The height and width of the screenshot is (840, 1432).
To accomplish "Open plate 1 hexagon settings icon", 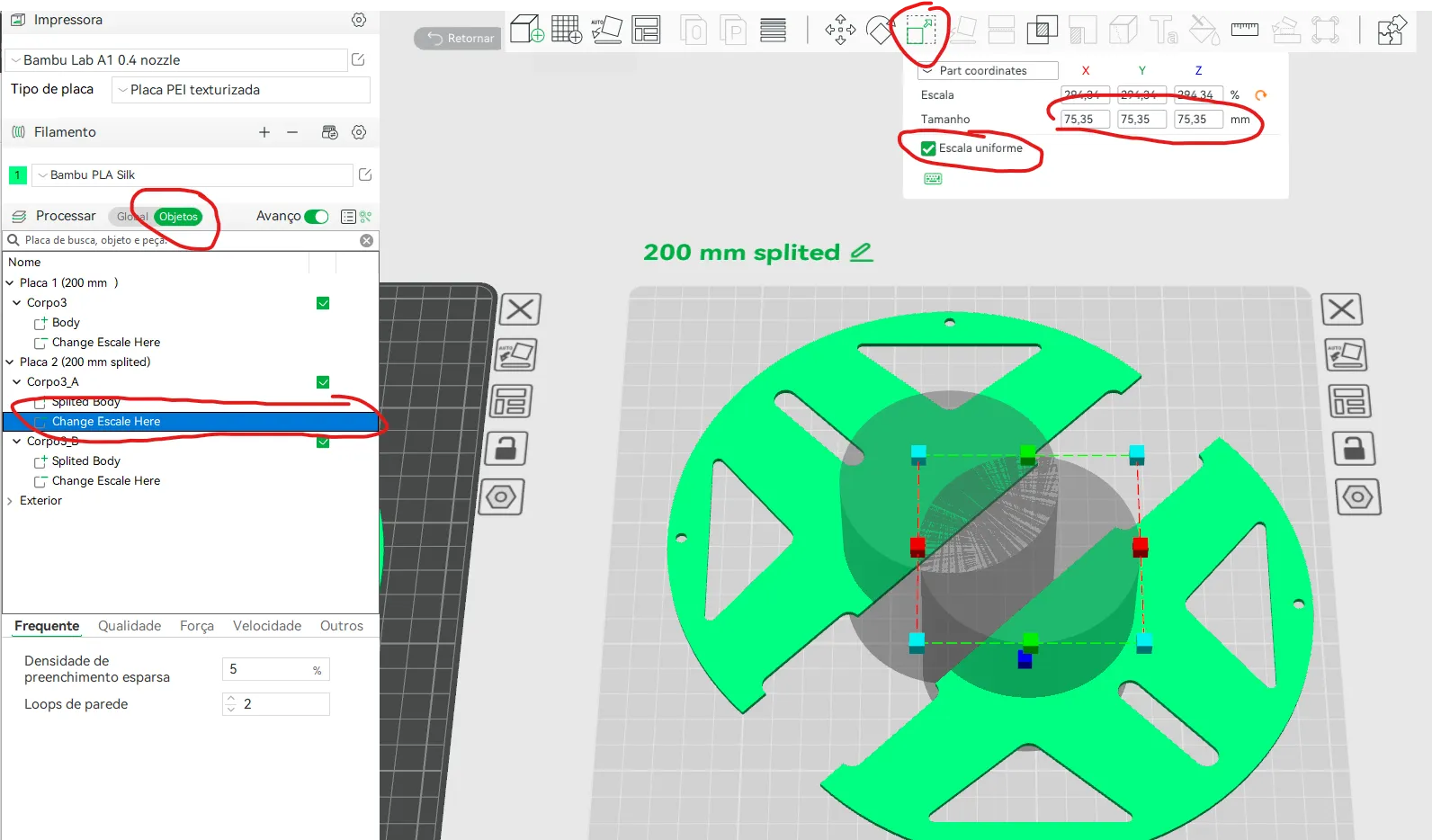I will click(501, 496).
